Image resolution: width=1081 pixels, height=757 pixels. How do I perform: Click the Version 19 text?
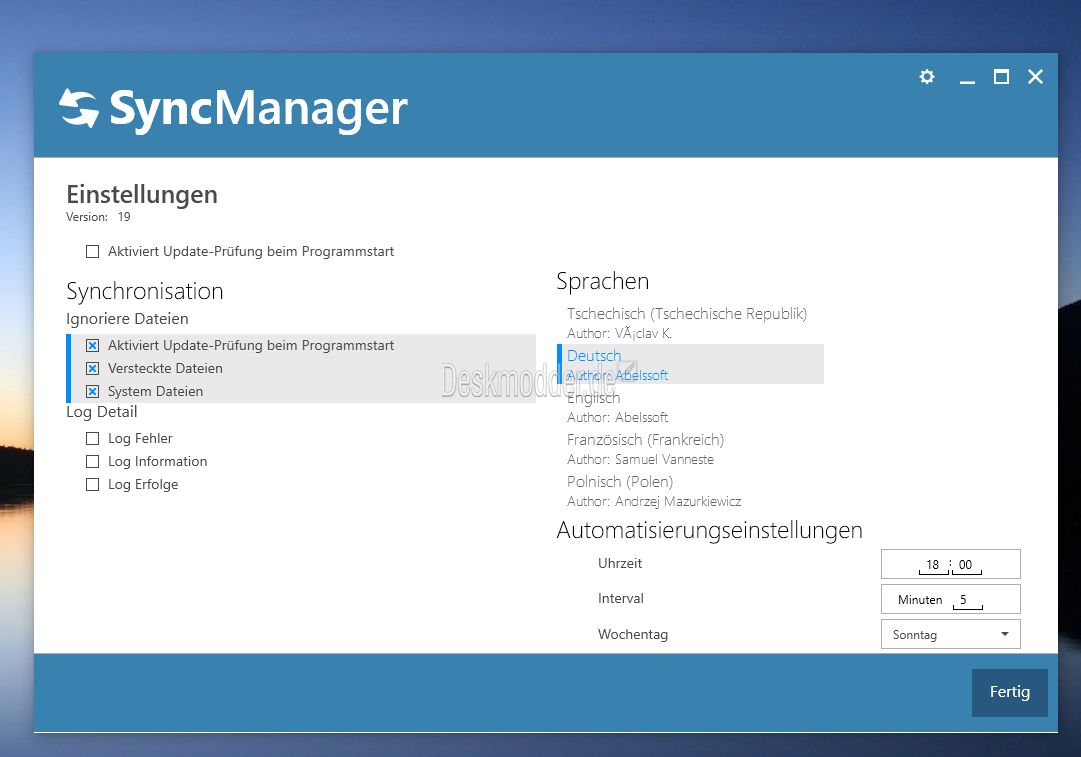(x=98, y=217)
